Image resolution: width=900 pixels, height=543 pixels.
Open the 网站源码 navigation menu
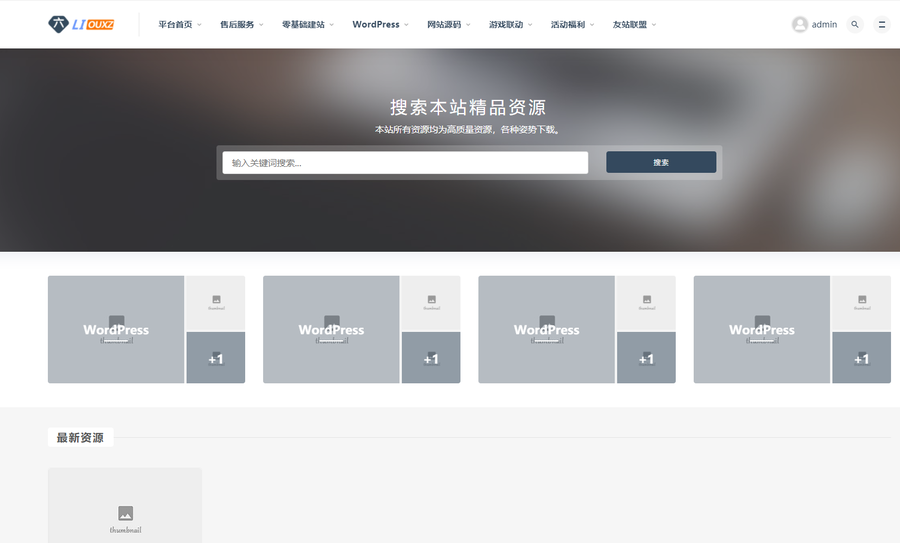pyautogui.click(x=448, y=24)
